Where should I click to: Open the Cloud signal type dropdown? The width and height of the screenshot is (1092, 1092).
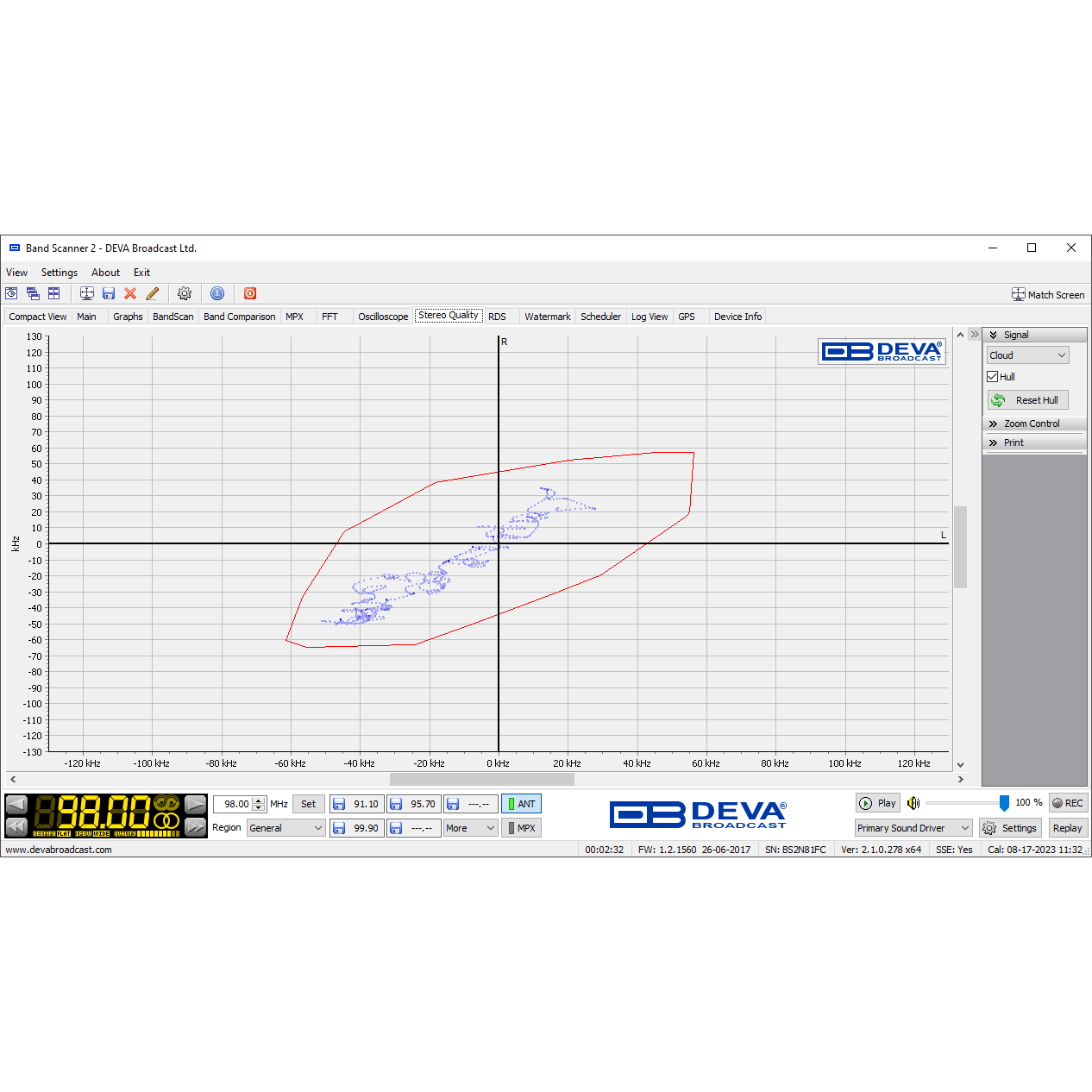[1027, 355]
